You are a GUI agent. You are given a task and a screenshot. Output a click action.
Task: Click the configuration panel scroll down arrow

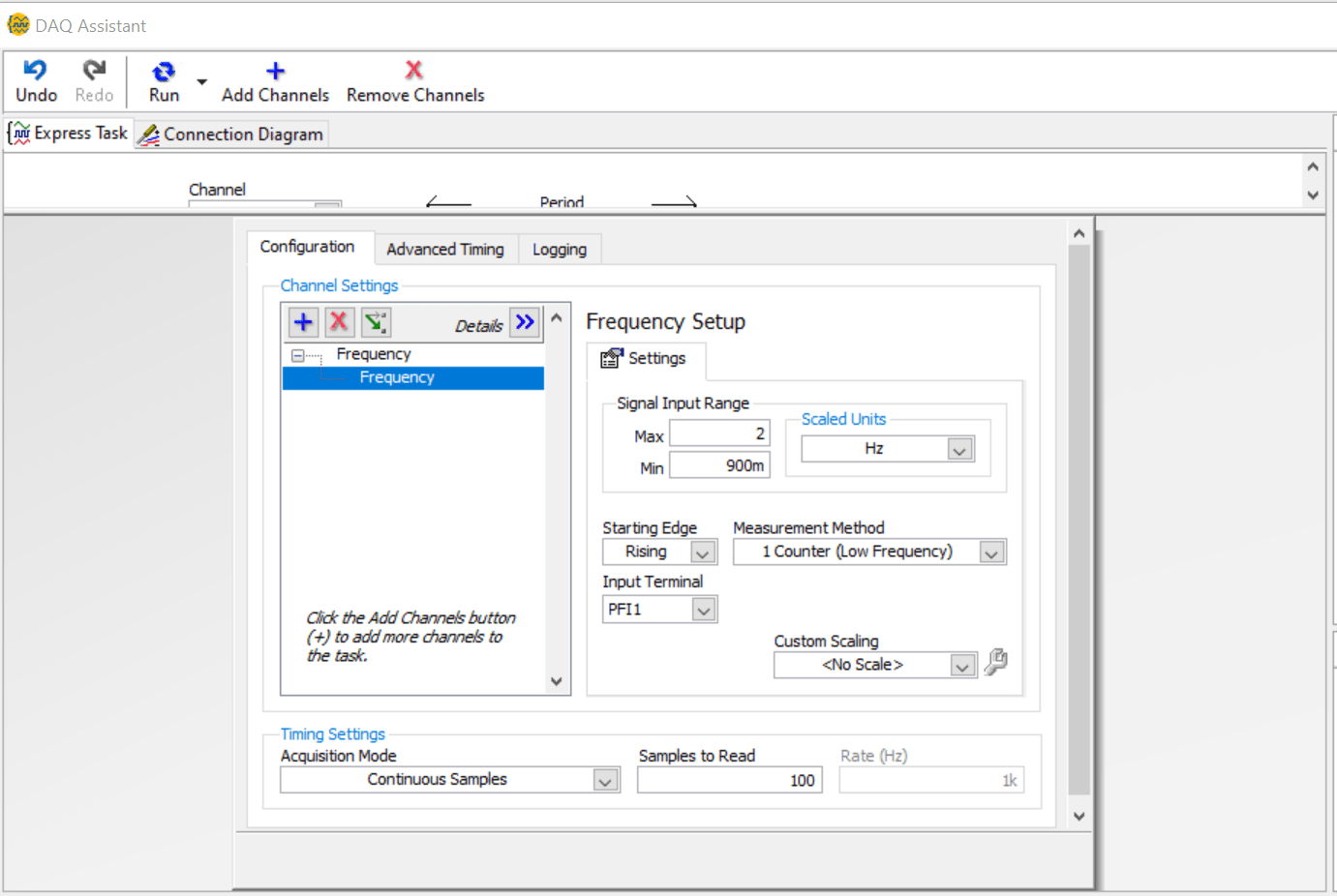(1079, 817)
